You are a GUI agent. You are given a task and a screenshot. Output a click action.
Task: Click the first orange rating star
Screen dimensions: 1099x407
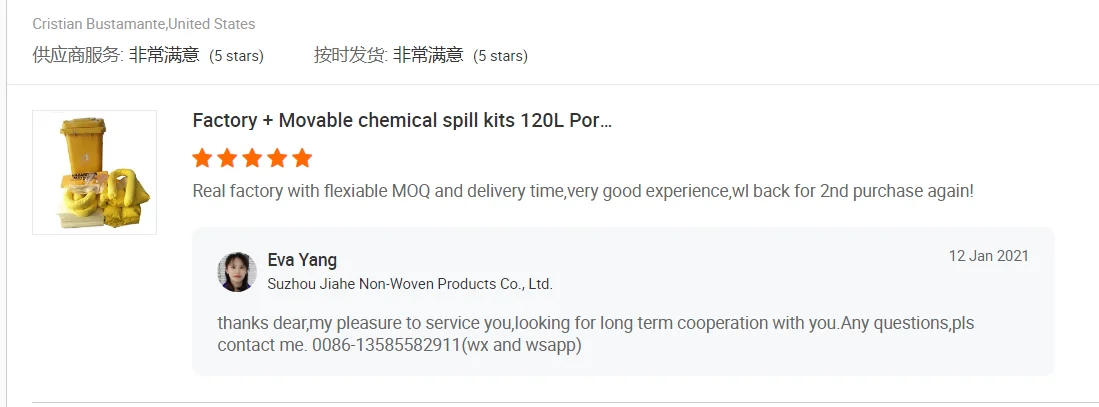tap(202, 158)
